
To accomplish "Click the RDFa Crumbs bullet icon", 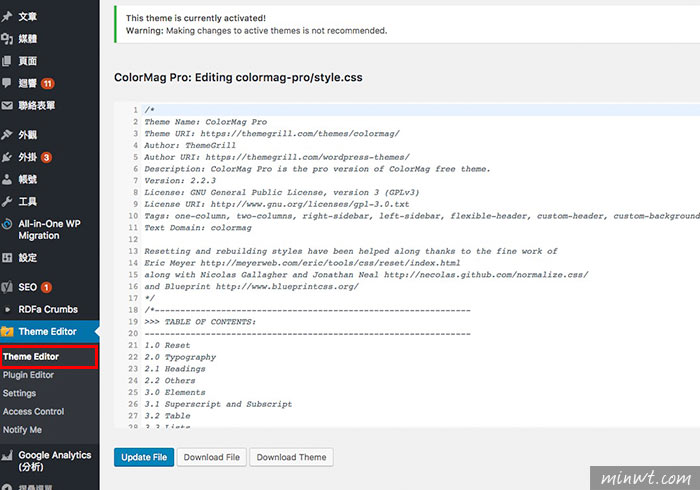I will click(x=7, y=309).
